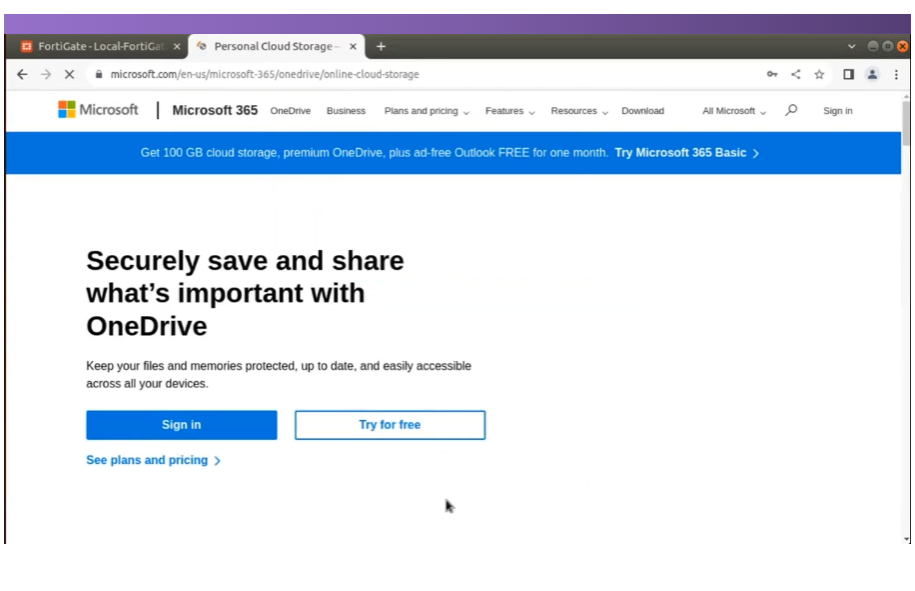Click the browser forward arrow

coord(46,75)
